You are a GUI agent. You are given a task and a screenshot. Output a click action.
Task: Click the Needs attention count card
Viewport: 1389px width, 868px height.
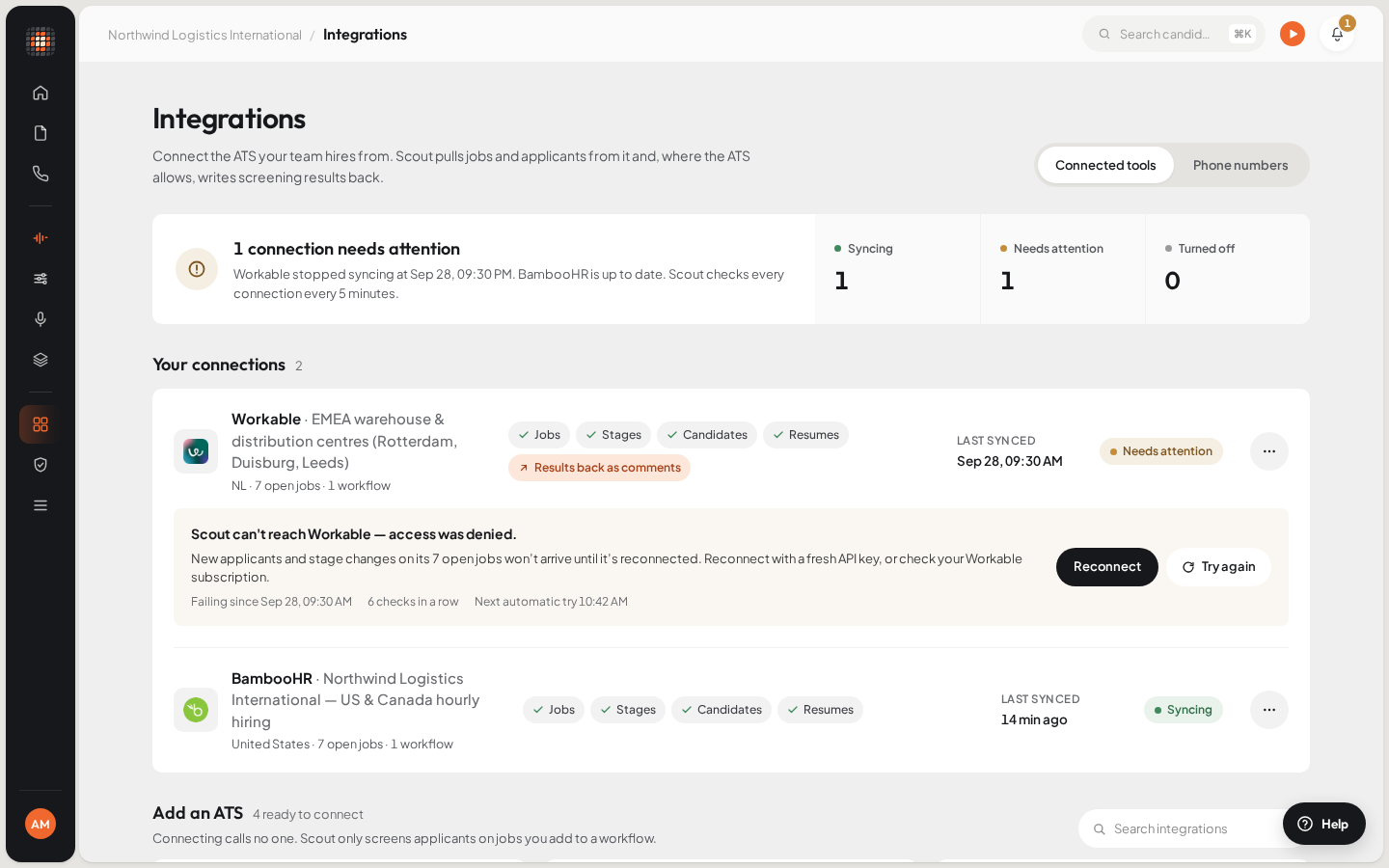[x=1063, y=269]
